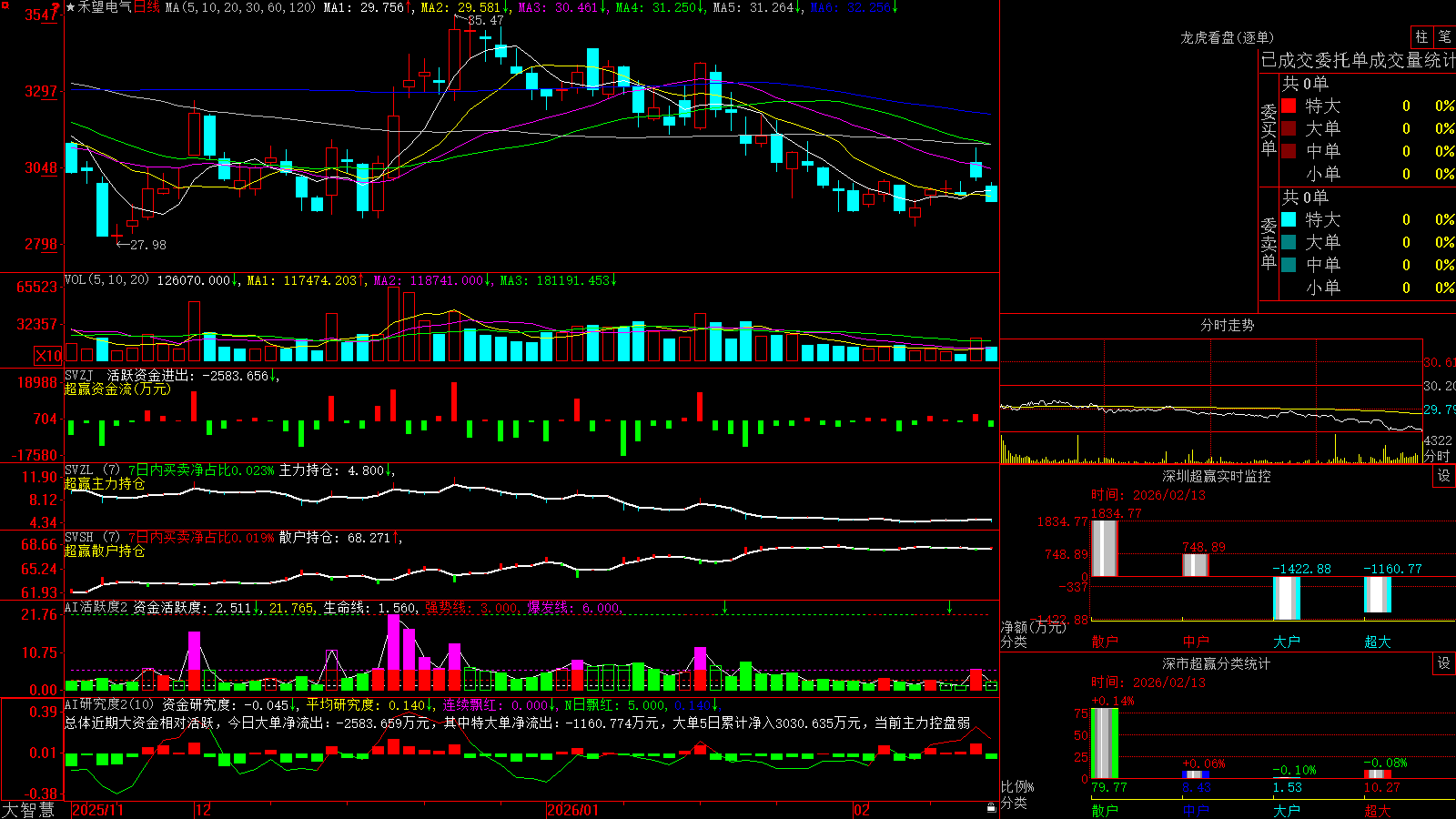
Task: Click 主力持仓: 4.800 value
Action: (x=332, y=470)
